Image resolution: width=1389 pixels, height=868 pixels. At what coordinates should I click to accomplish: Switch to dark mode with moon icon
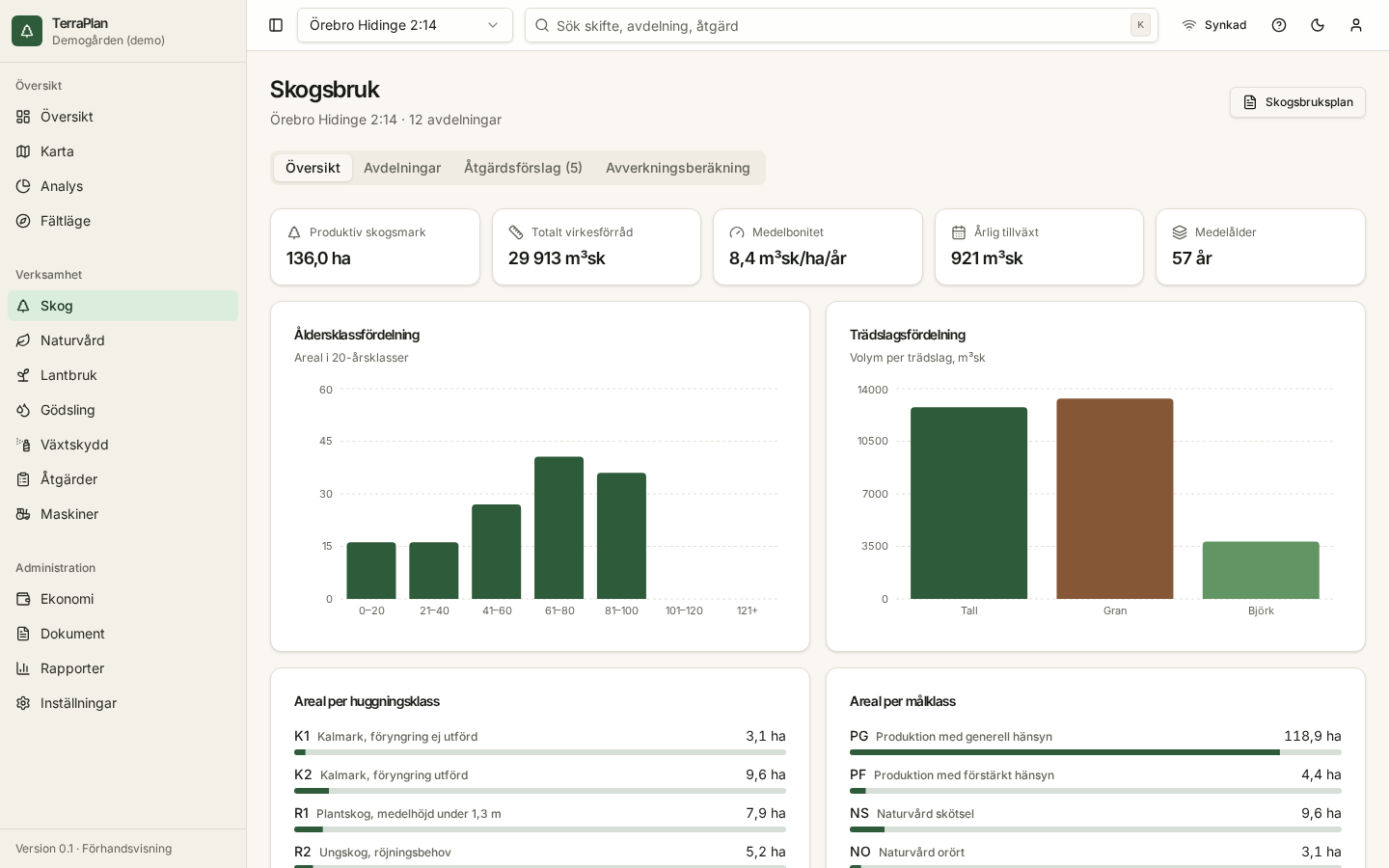(x=1318, y=25)
